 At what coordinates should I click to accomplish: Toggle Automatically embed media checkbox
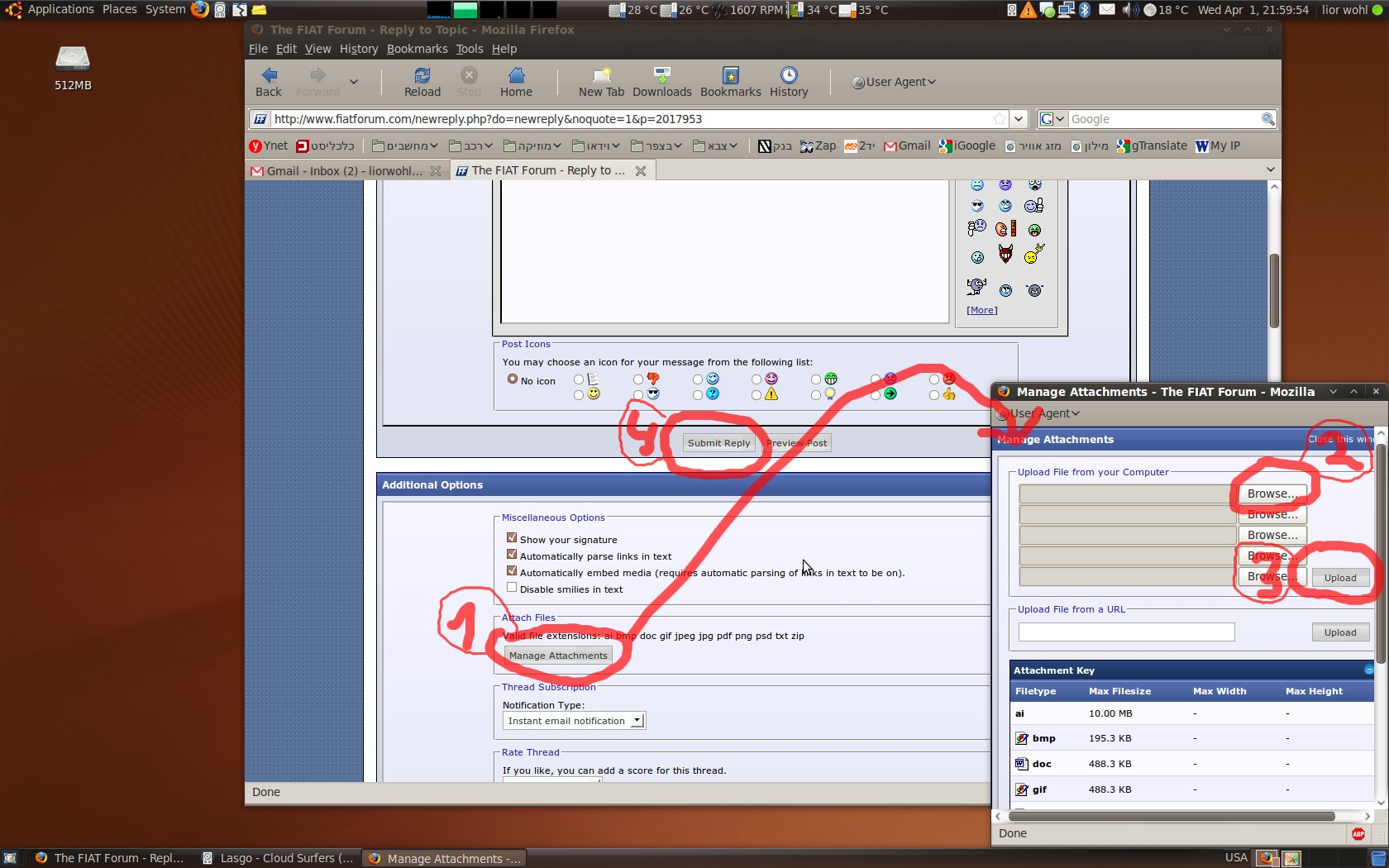point(512,571)
